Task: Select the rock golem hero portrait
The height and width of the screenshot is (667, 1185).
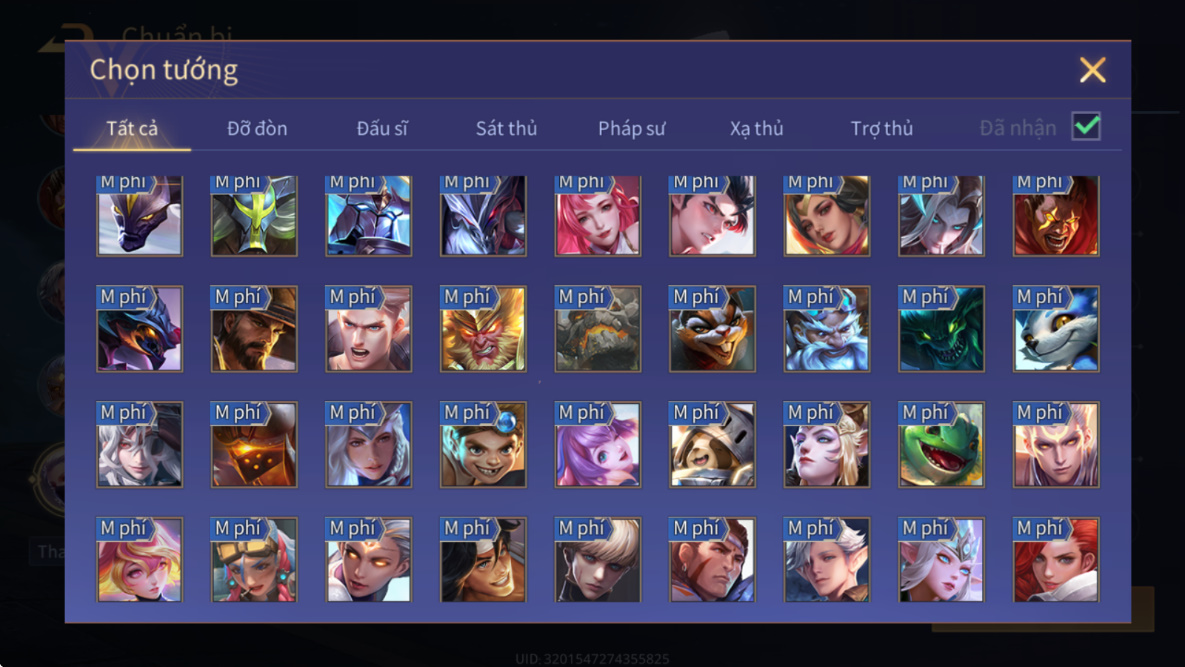Action: pyautogui.click(x=598, y=329)
